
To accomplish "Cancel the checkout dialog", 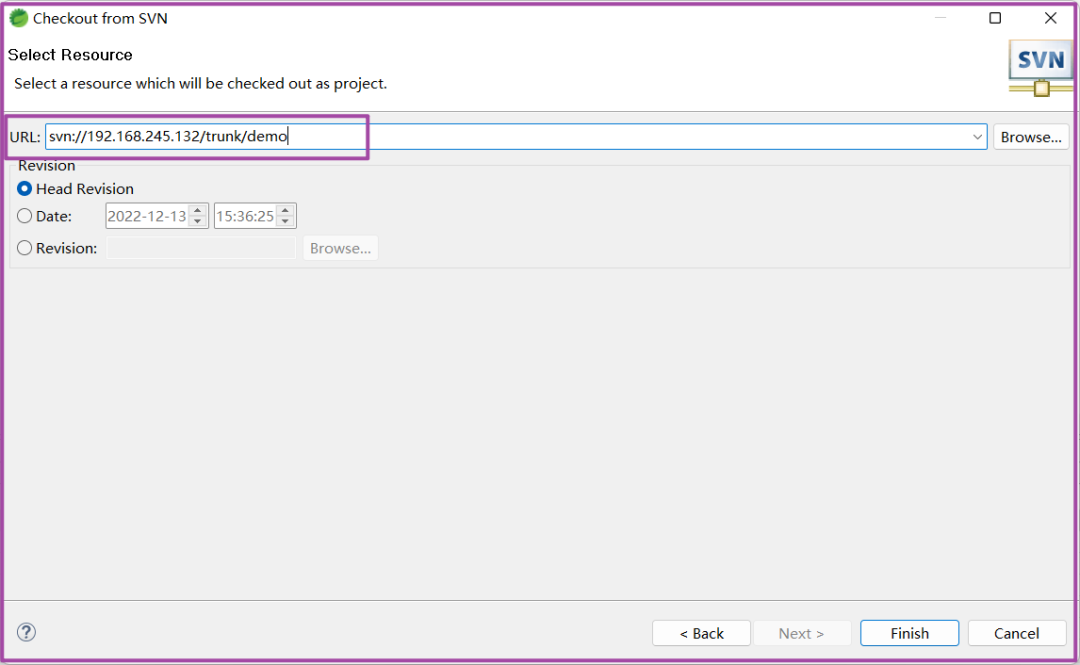I will coord(1016,633).
